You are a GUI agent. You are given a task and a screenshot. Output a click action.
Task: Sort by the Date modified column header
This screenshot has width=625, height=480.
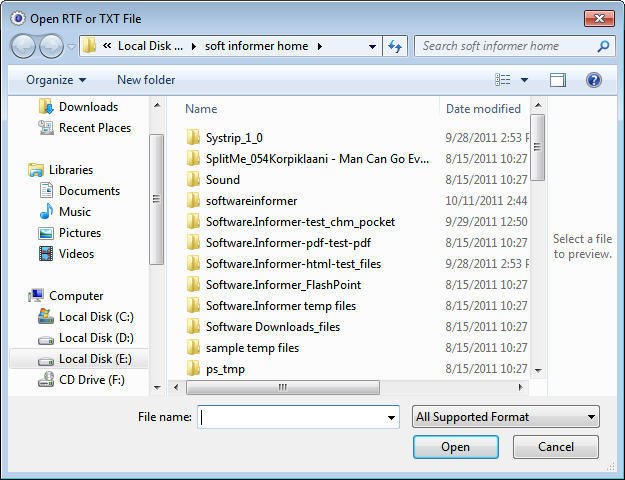tap(484, 109)
